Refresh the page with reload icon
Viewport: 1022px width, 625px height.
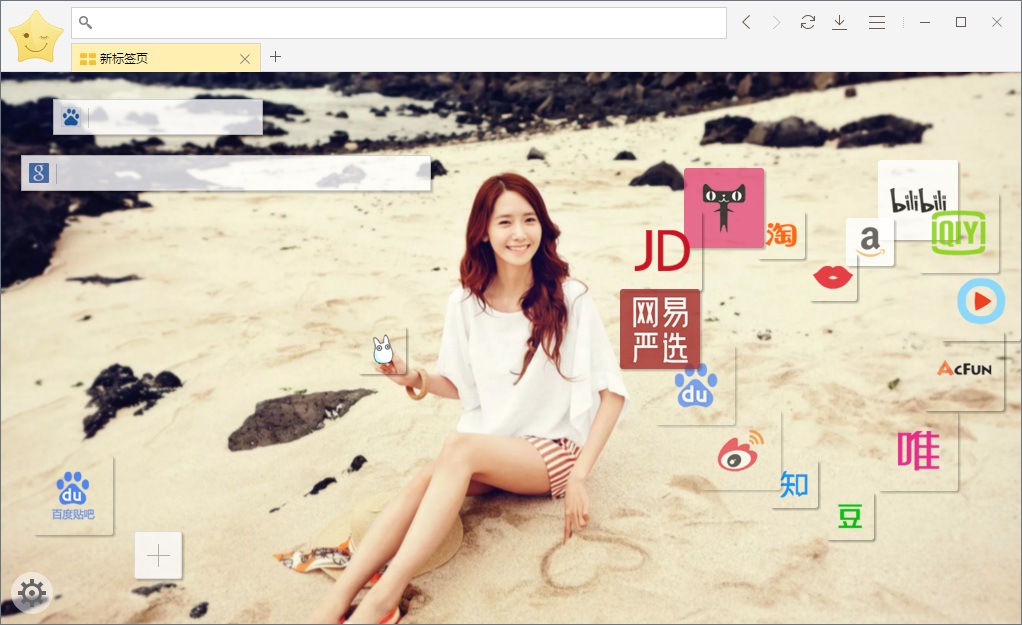(x=808, y=22)
